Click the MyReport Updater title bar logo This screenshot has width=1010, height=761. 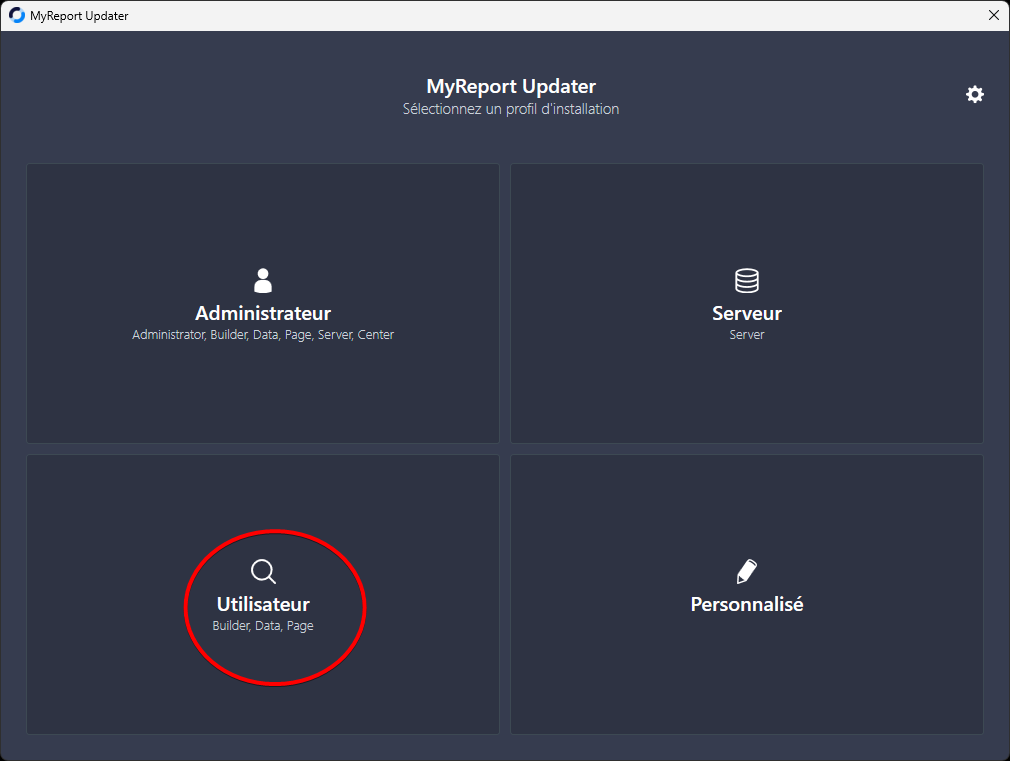(17, 15)
